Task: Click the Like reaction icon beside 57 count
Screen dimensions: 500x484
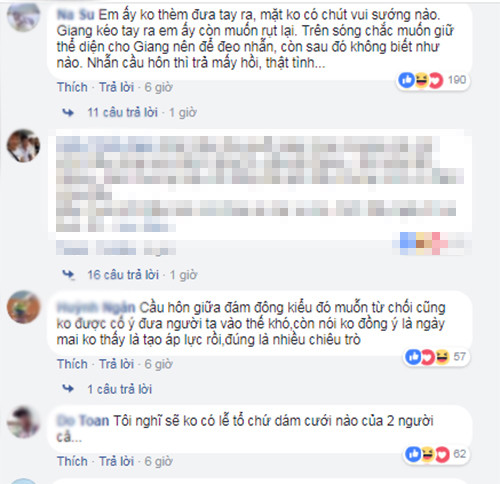Action: (413, 357)
